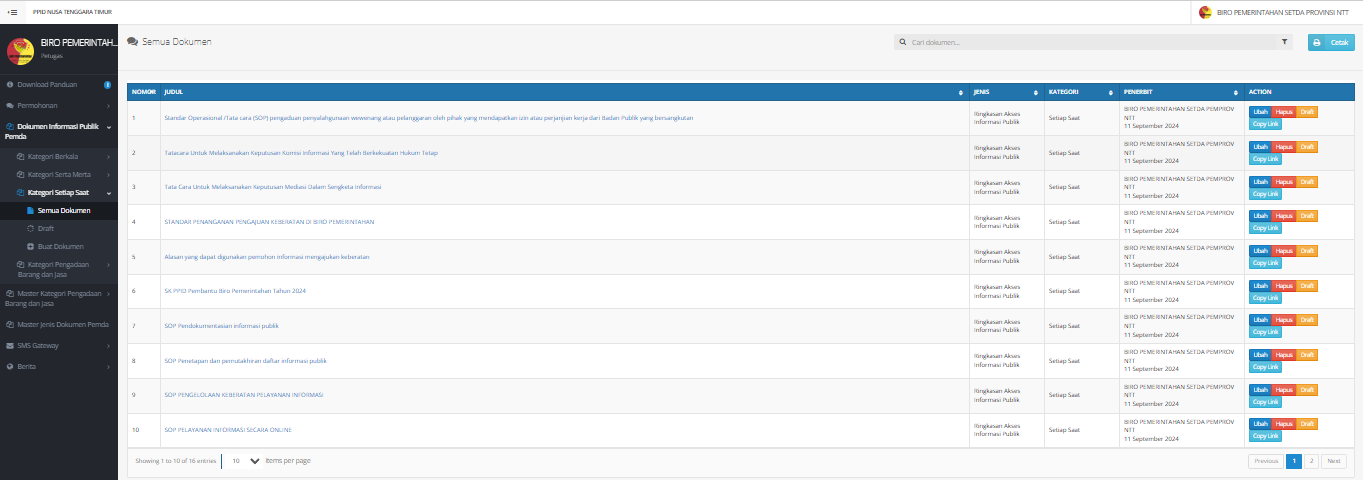Expand the Permohonan sidebar menu

pos(59,104)
